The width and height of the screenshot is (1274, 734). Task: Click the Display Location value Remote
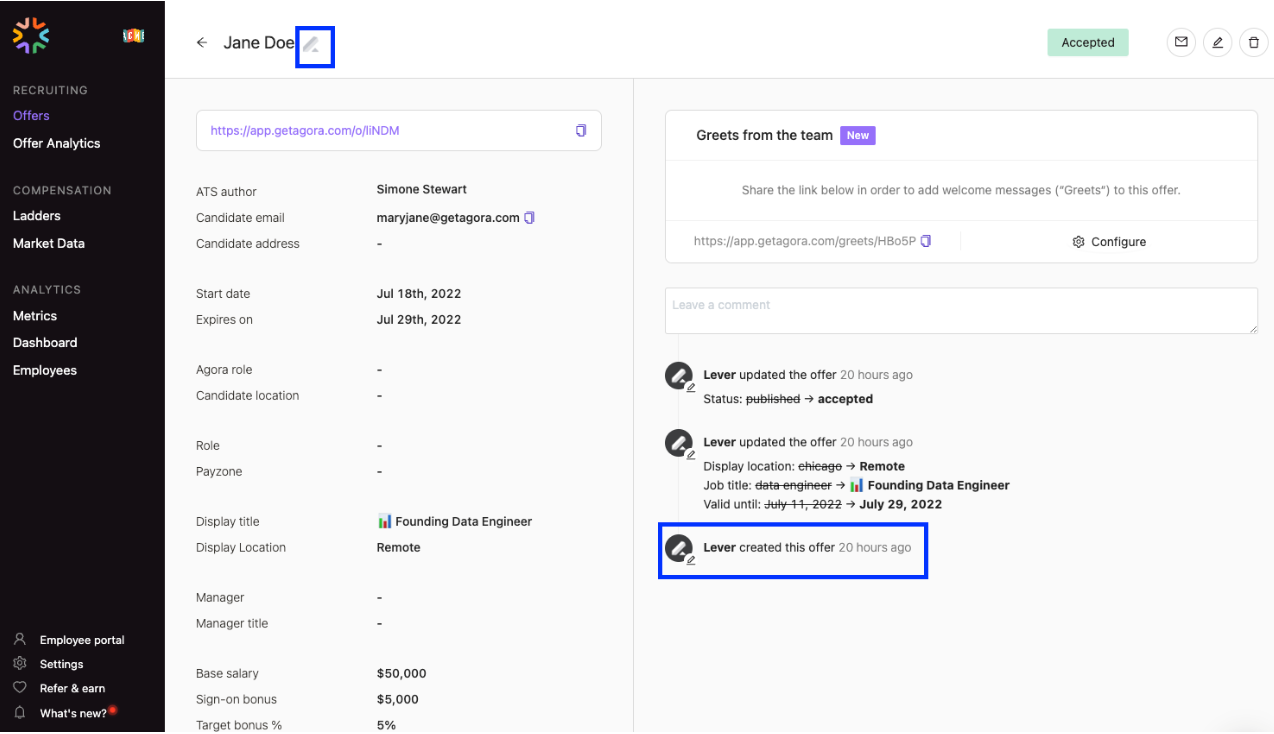click(399, 547)
